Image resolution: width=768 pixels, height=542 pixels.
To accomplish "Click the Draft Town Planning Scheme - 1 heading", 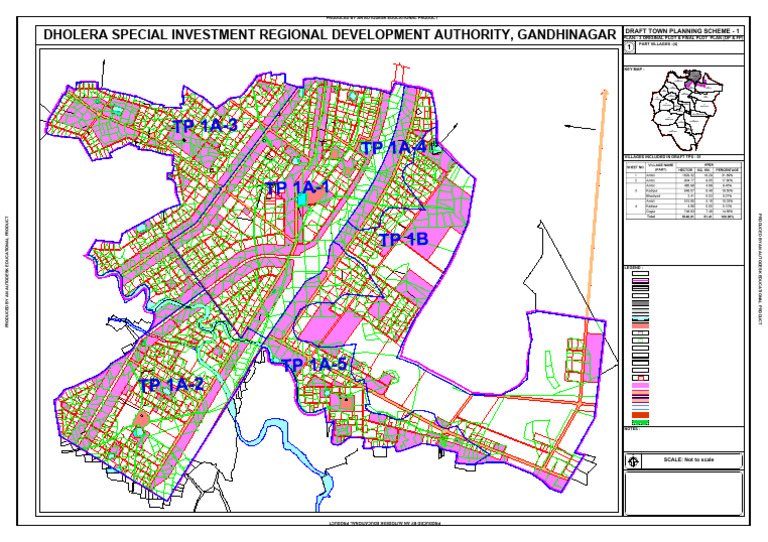I will [x=682, y=31].
